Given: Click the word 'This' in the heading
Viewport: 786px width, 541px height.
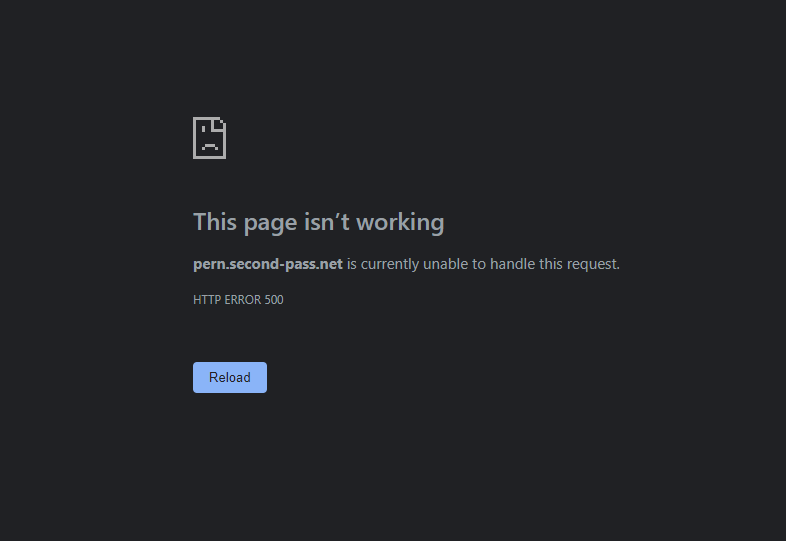Looking at the screenshot, I should (x=215, y=222).
